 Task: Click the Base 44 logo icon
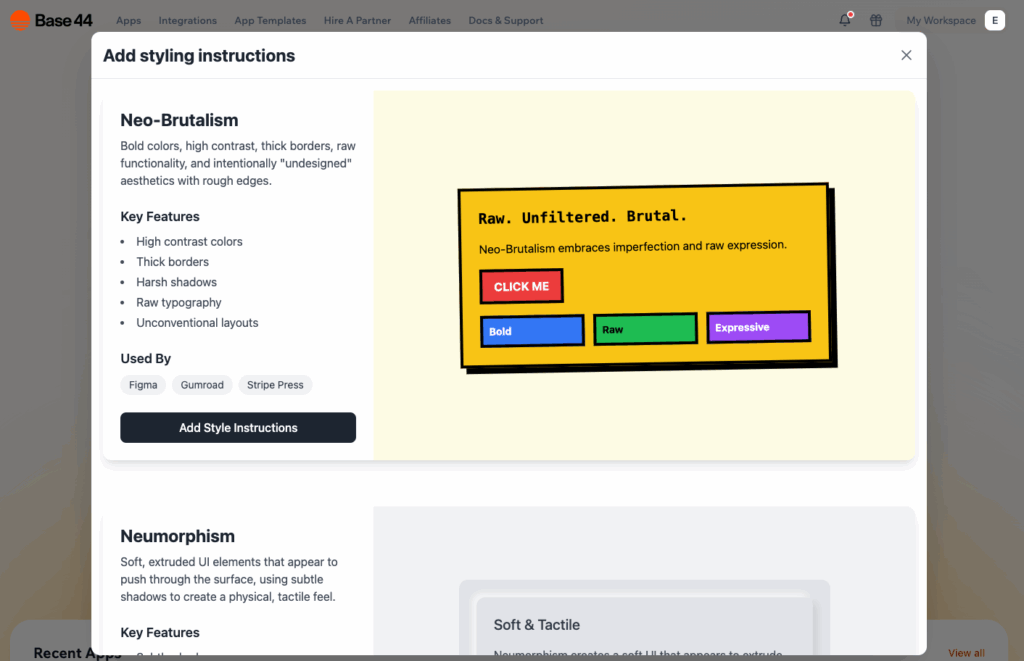[x=20, y=20]
